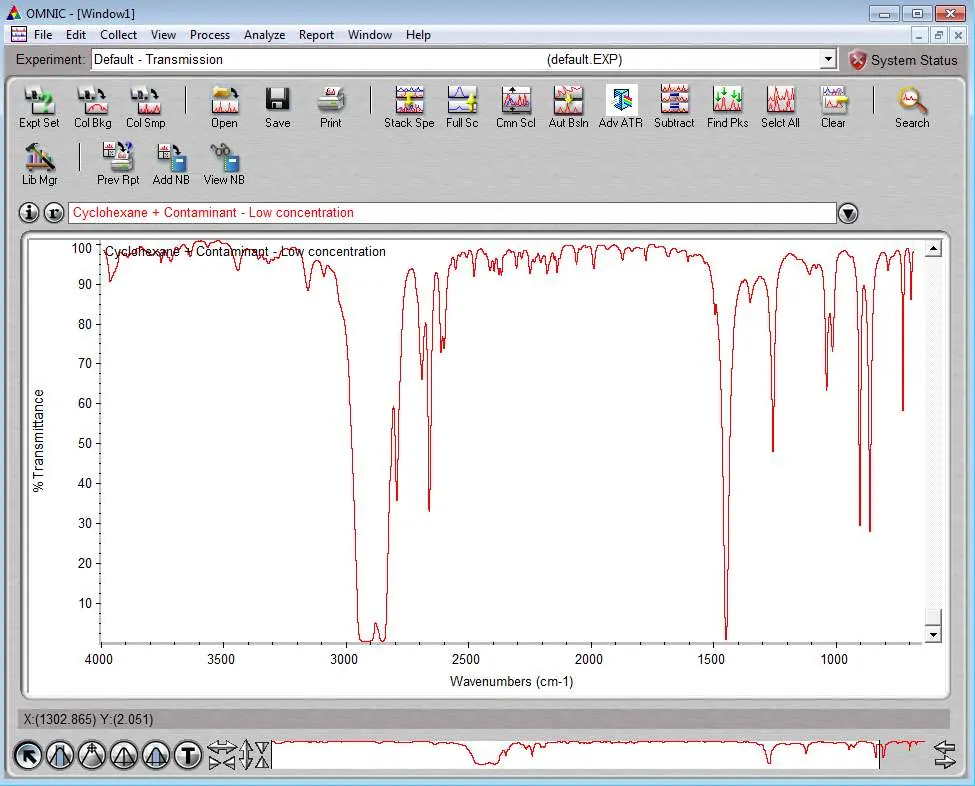Start a library Search
975x786 pixels.
912,106
